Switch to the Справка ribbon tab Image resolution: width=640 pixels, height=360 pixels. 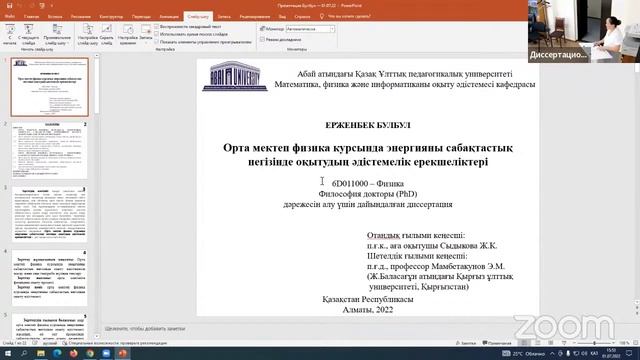coord(302,17)
